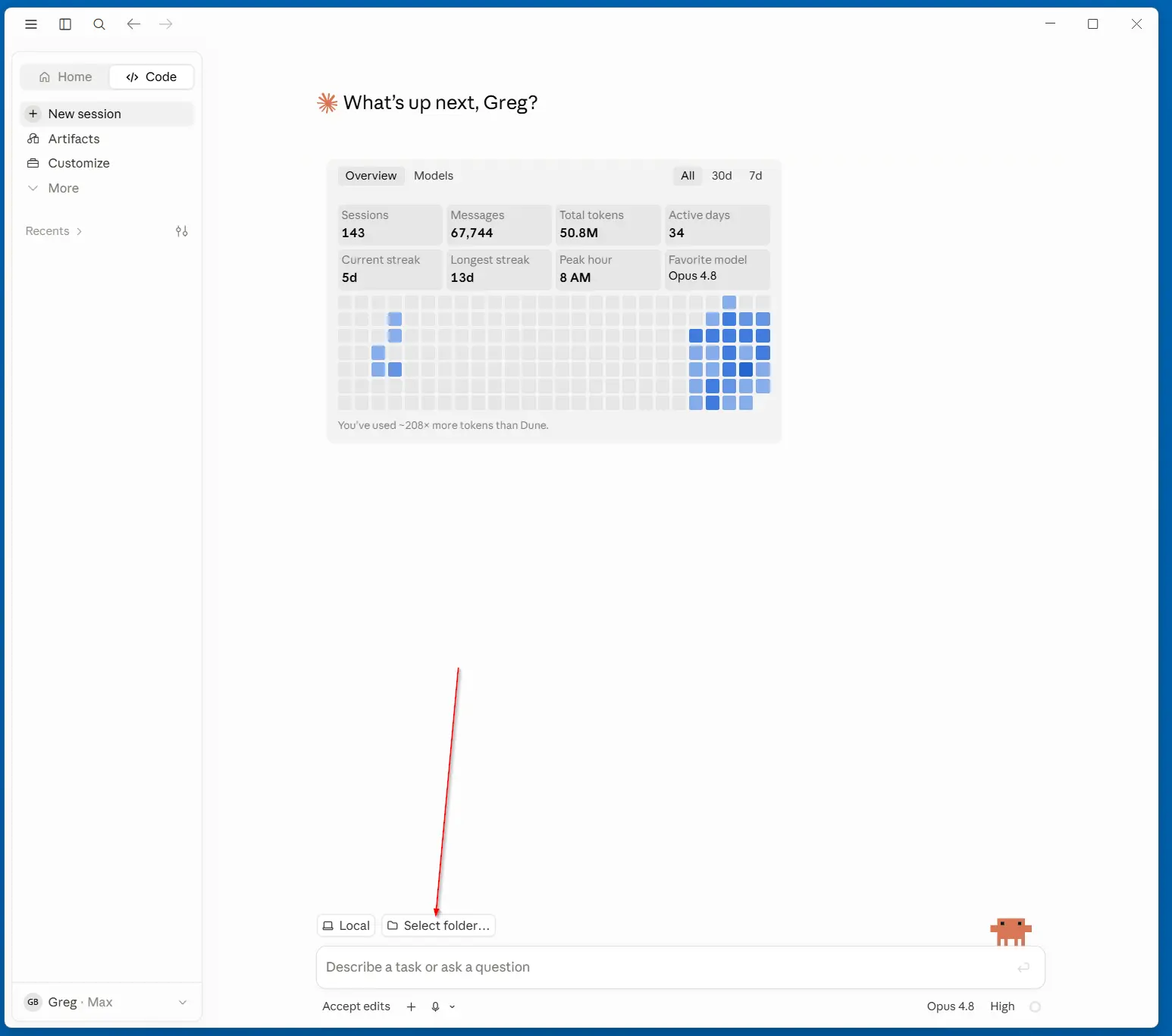
Task: Click the "What's up next, Greg?" heading
Action: pos(440,103)
